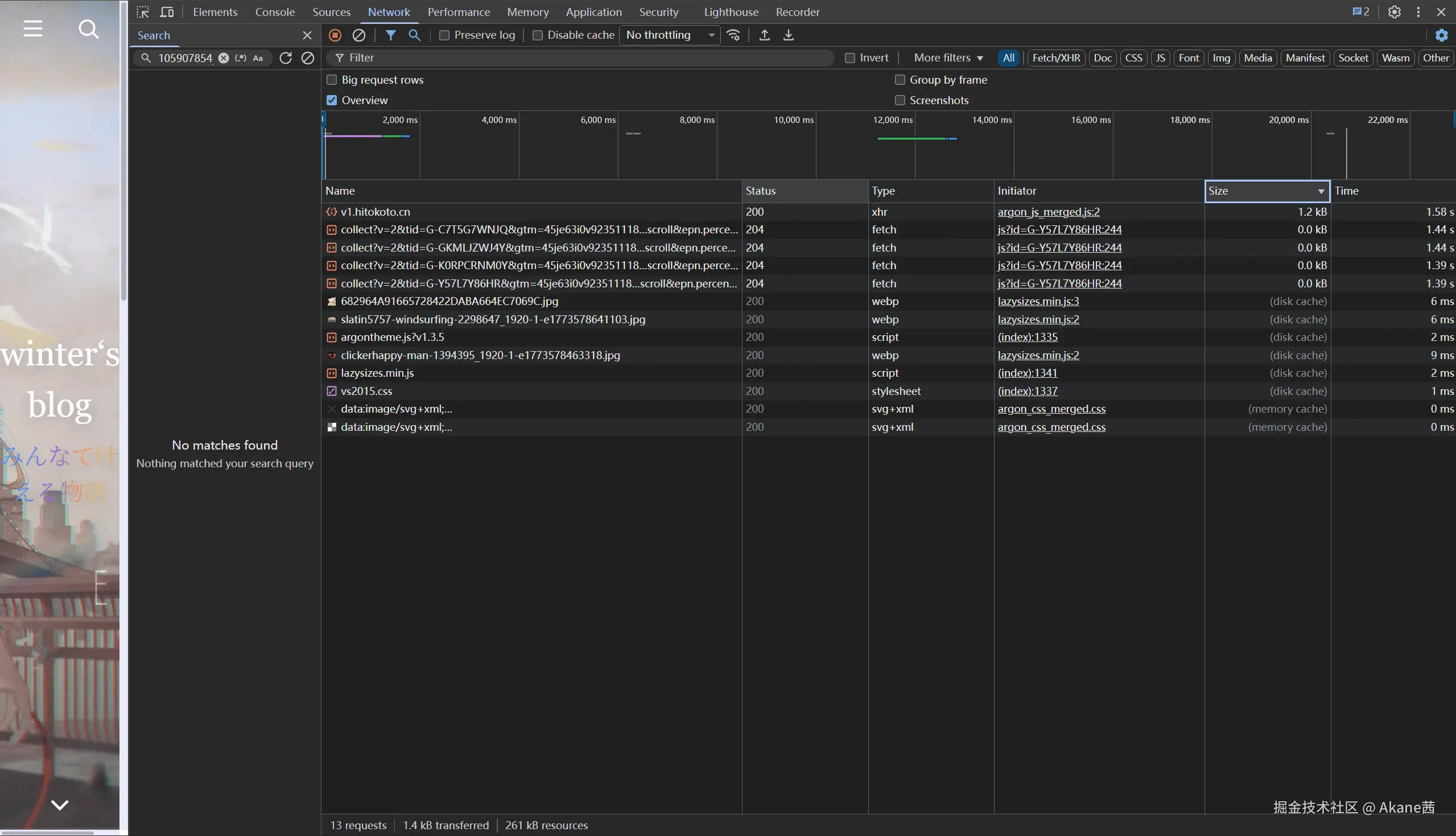Open argon_js_merged.js:2 initiator link
The width and height of the screenshot is (1456, 836).
point(1048,212)
